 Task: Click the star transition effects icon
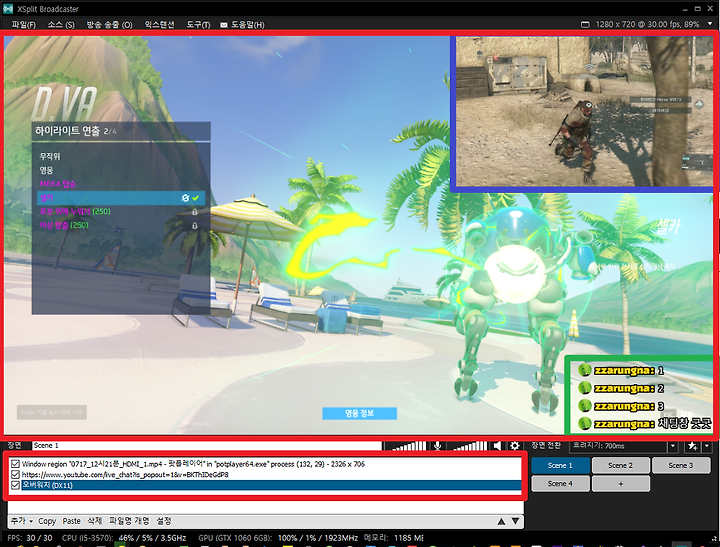692,446
